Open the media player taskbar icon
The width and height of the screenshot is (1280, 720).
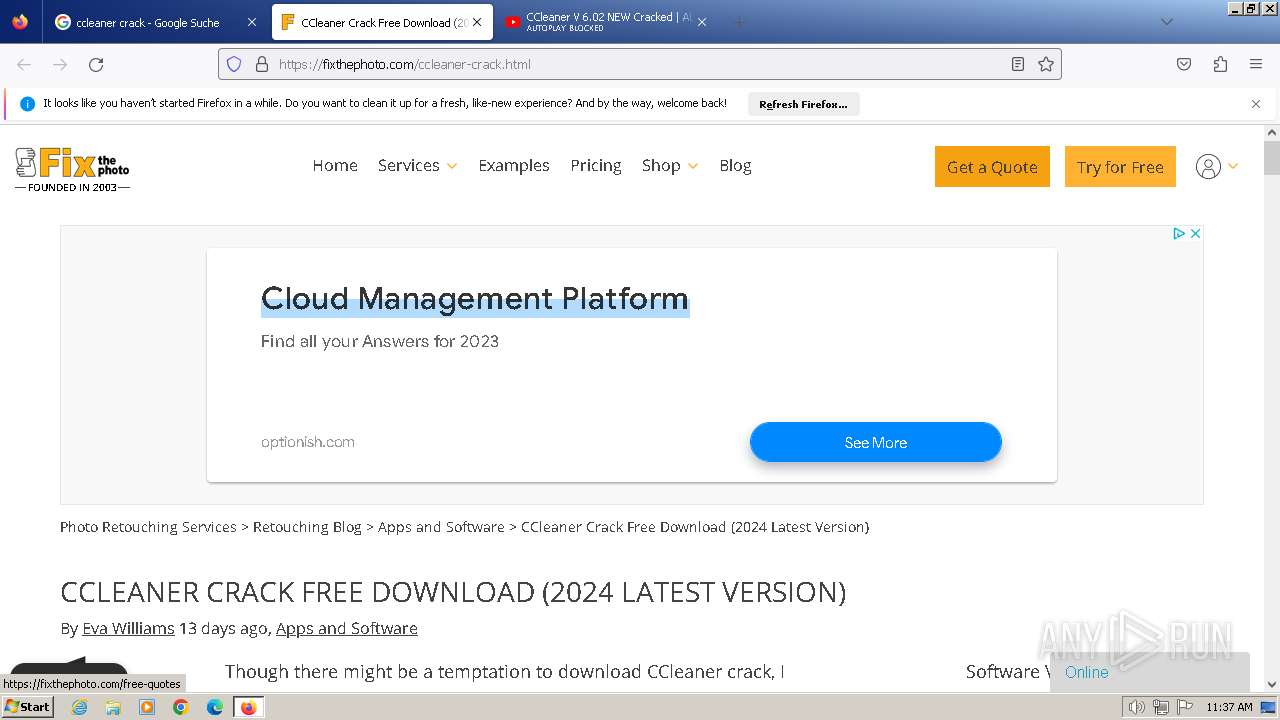click(x=147, y=707)
